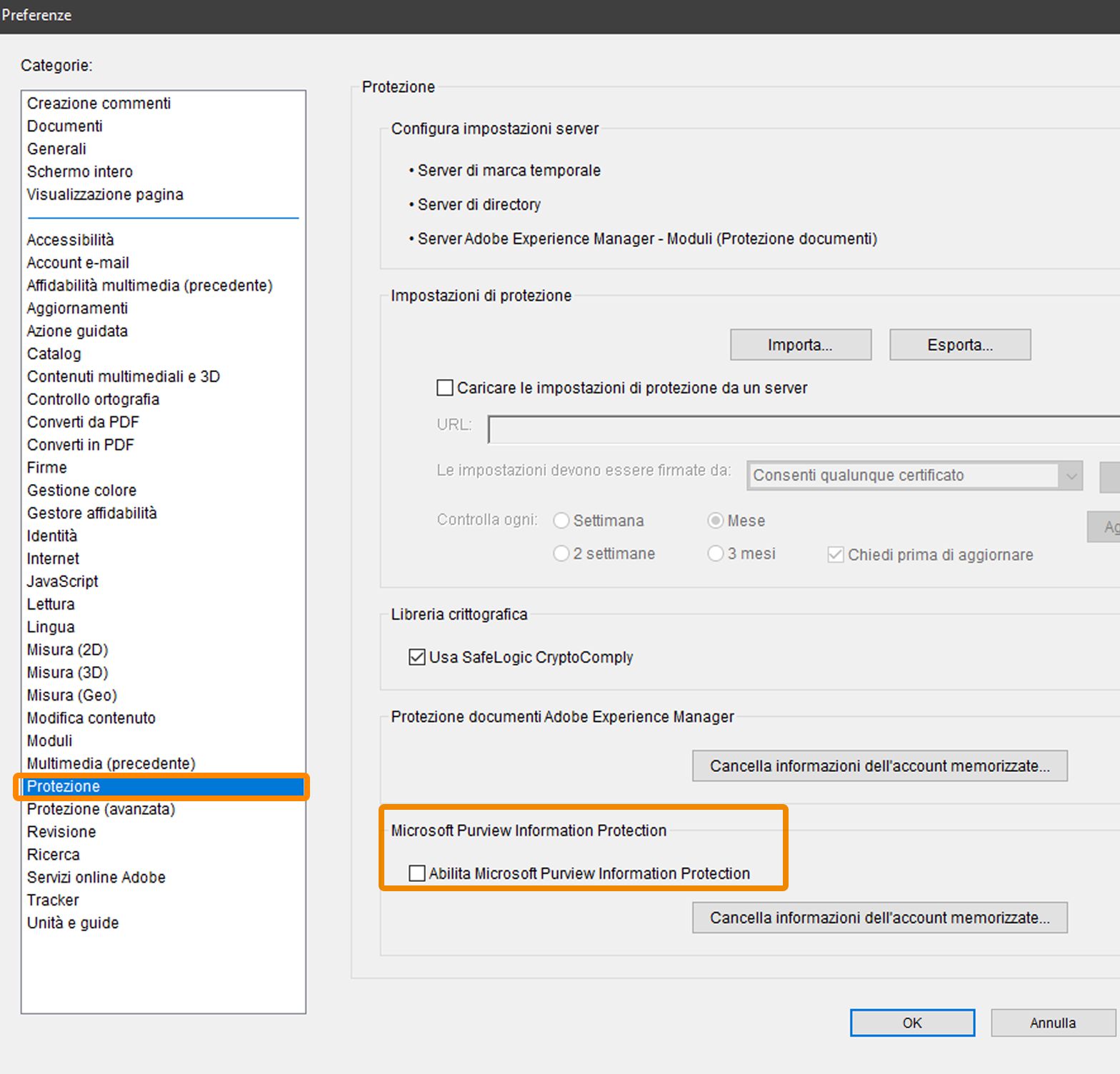The width and height of the screenshot is (1120, 1074).
Task: Focus the URL input field
Action: coord(804,430)
